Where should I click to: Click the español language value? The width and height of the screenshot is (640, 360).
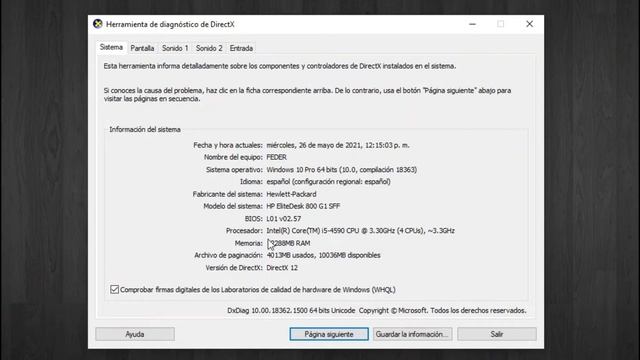pyautogui.click(x=329, y=182)
